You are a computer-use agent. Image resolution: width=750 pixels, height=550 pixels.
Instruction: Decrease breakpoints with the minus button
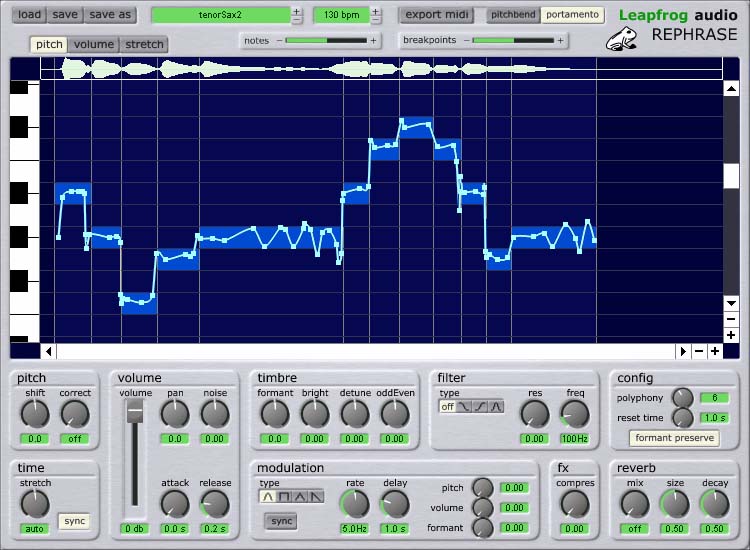click(466, 41)
